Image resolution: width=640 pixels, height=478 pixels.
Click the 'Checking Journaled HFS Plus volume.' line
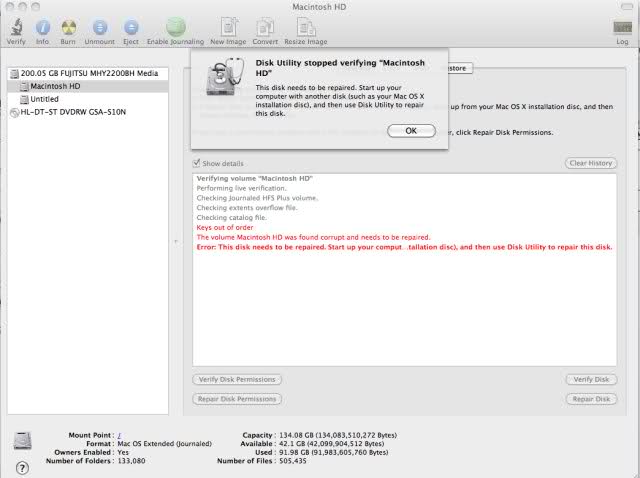(x=257, y=198)
